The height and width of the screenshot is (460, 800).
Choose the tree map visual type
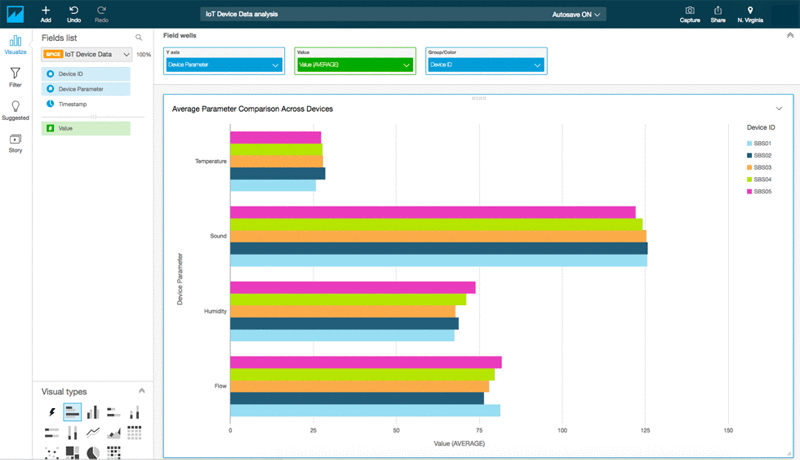pos(72,452)
